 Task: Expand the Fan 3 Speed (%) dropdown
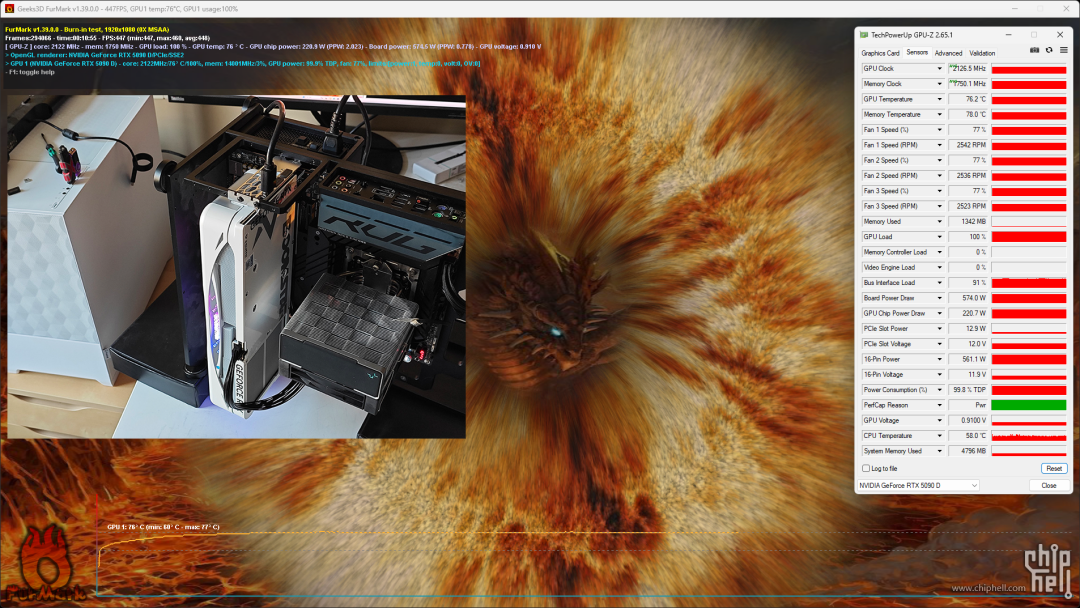click(x=939, y=191)
